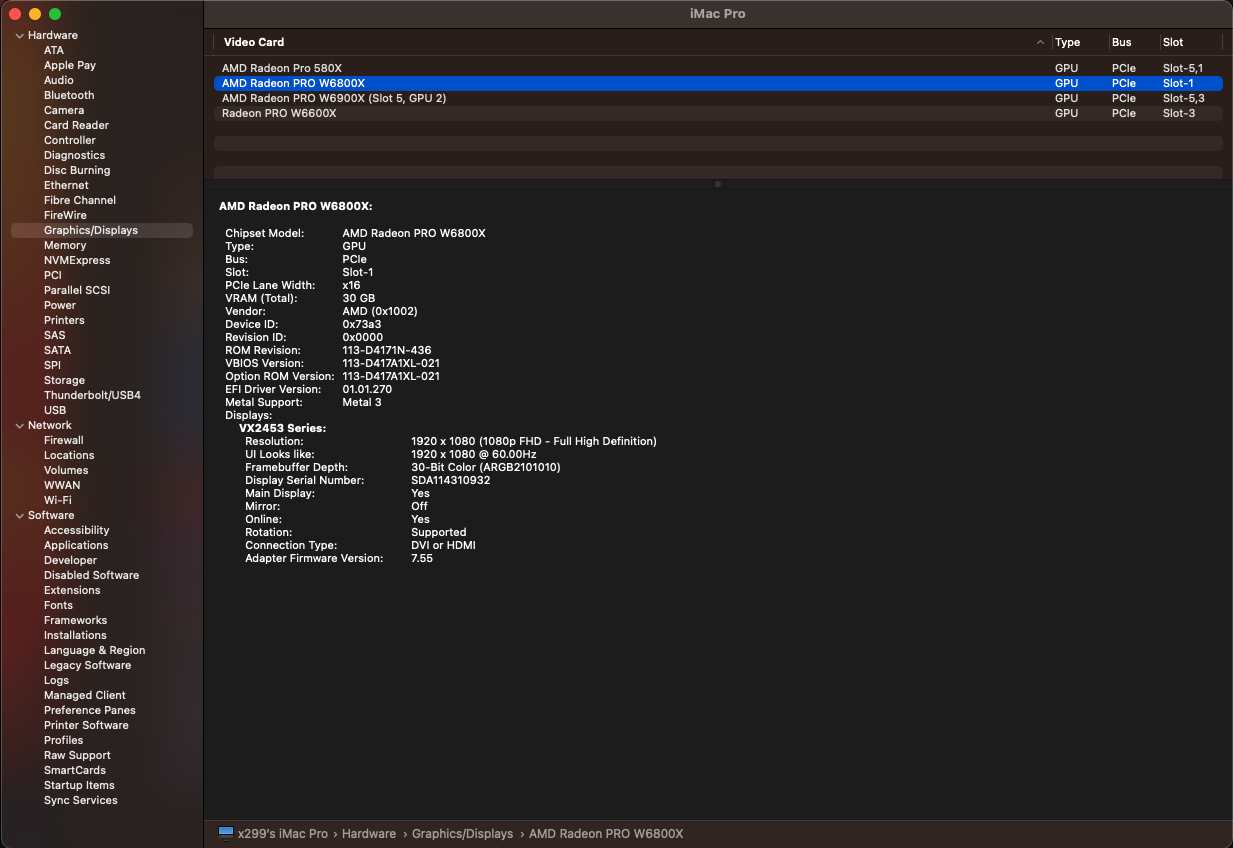The width and height of the screenshot is (1233, 848).
Task: Sort by Slot column header
Action: 1173,42
